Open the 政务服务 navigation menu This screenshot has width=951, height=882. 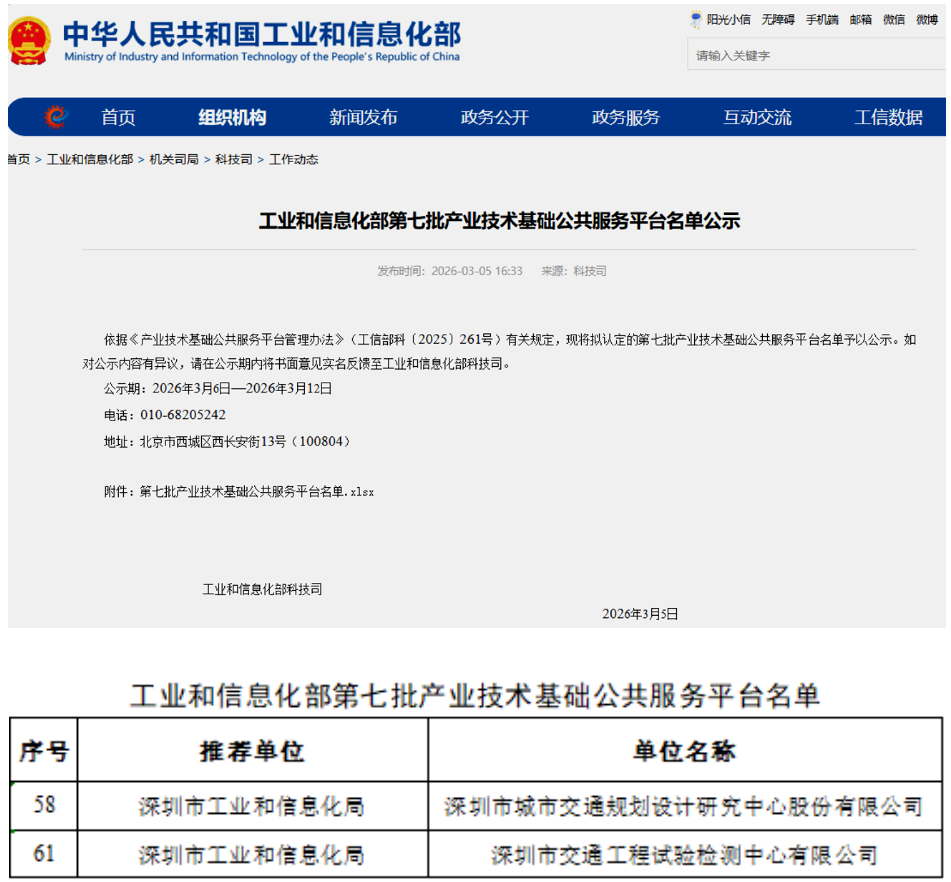(x=626, y=117)
